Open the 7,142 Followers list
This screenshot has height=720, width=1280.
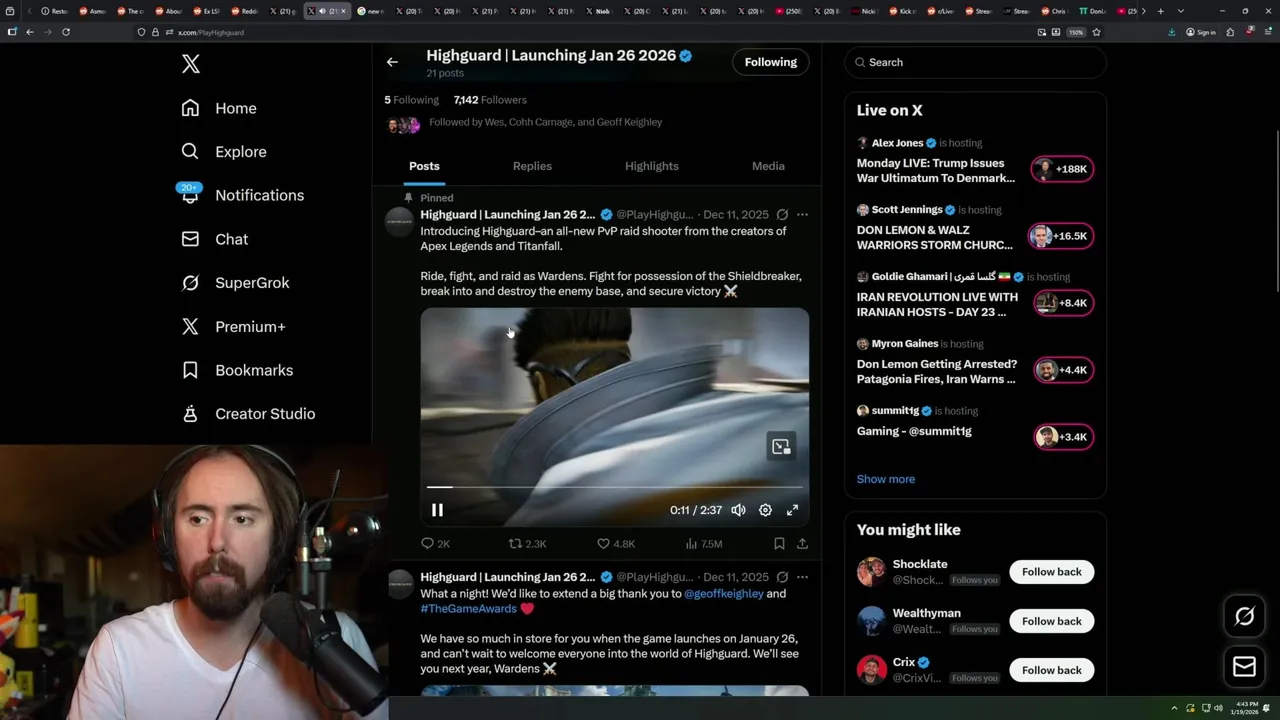[490, 100]
